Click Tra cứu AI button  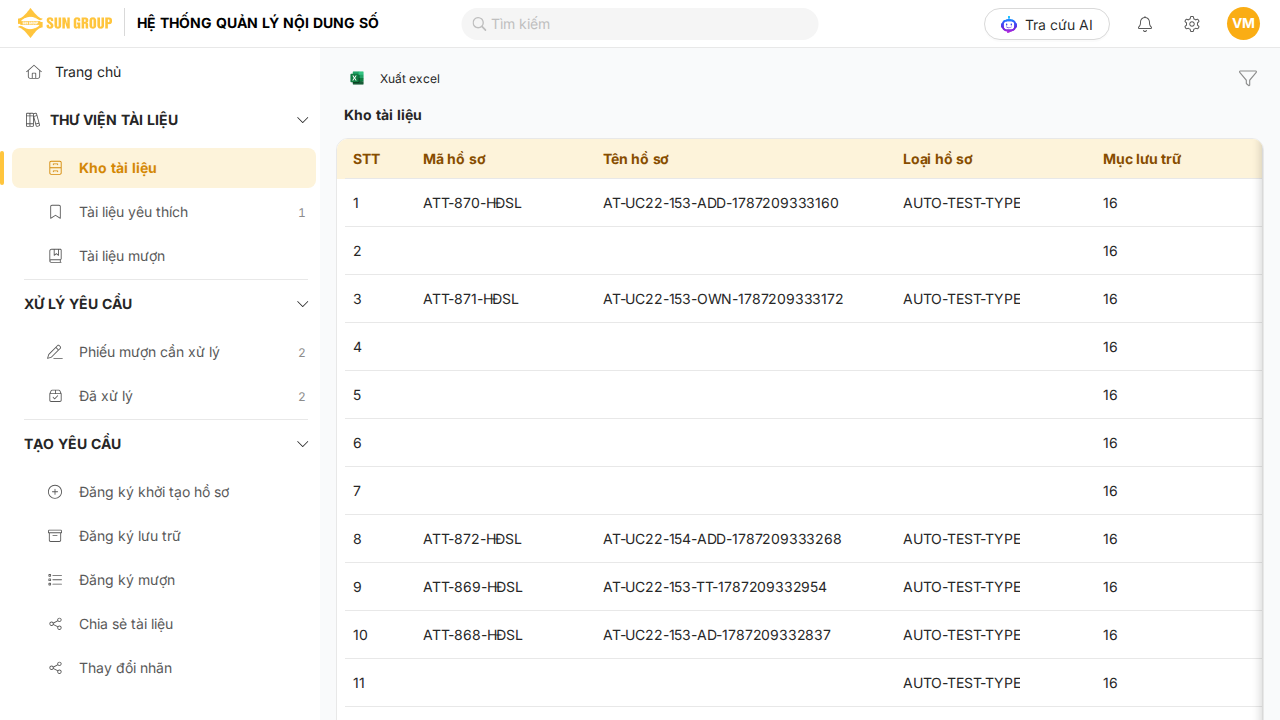(x=1047, y=24)
